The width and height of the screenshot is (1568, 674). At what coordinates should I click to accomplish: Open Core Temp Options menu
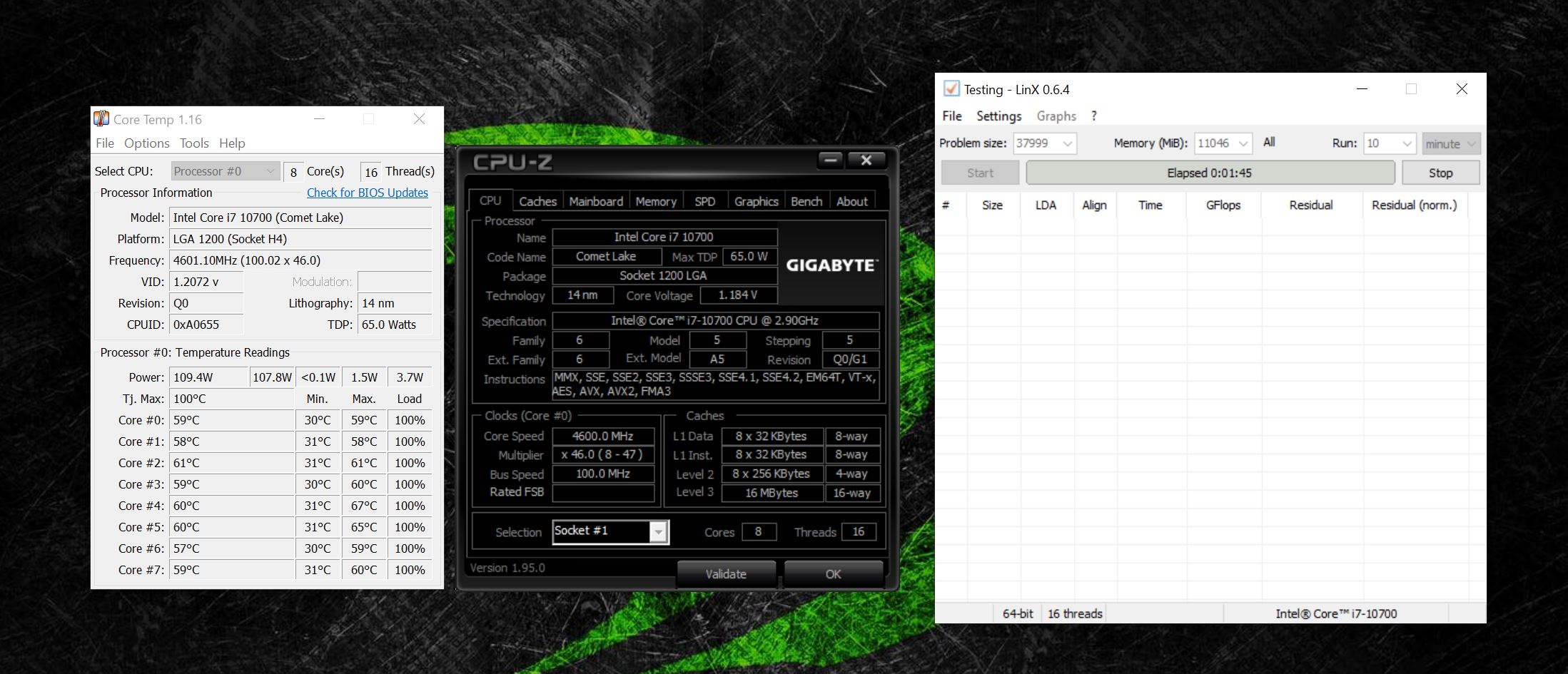146,143
